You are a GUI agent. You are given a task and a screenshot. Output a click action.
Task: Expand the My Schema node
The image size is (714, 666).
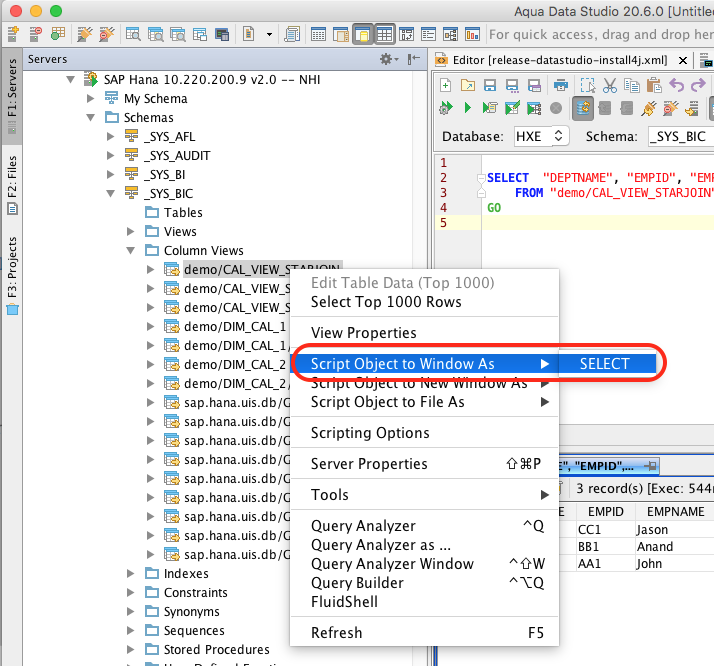point(91,98)
